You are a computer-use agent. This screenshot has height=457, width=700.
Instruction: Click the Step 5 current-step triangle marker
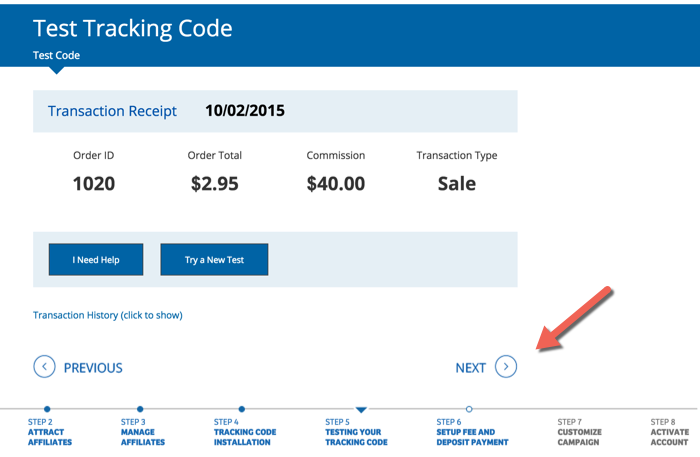pyautogui.click(x=361, y=409)
